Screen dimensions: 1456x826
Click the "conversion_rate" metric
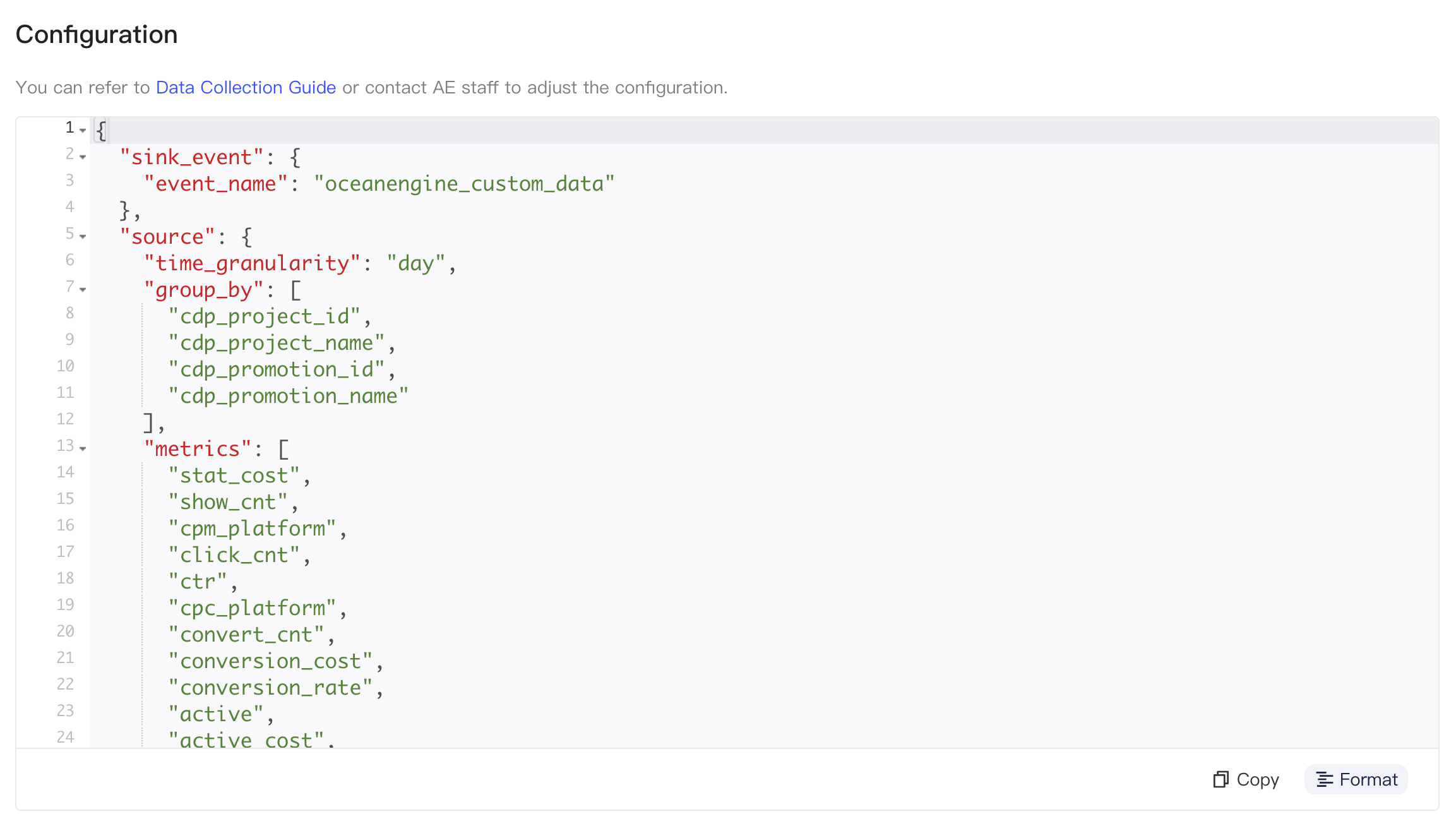pos(270,688)
